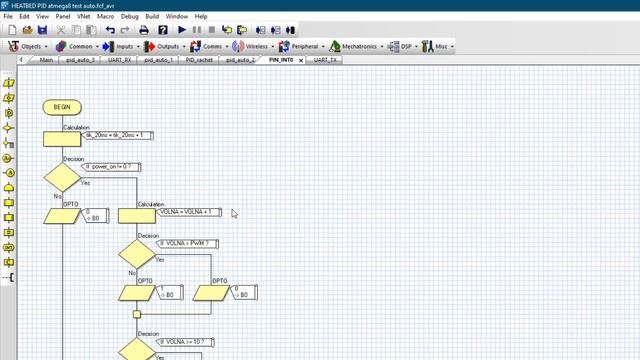
Task: Open the VNet menu
Action: 83,16
